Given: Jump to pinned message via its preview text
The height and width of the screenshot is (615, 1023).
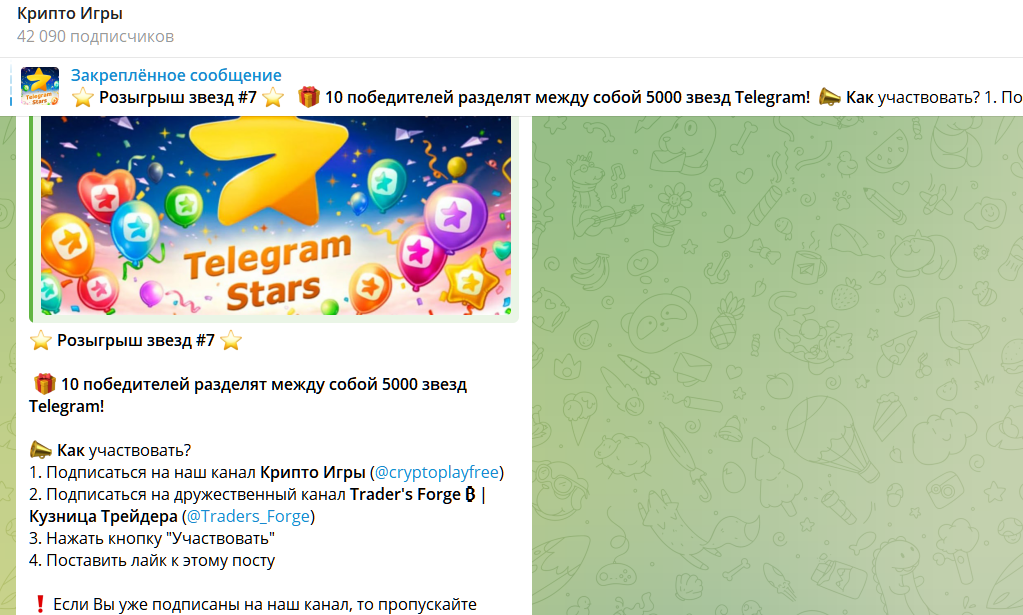Looking at the screenshot, I should coord(547,97).
